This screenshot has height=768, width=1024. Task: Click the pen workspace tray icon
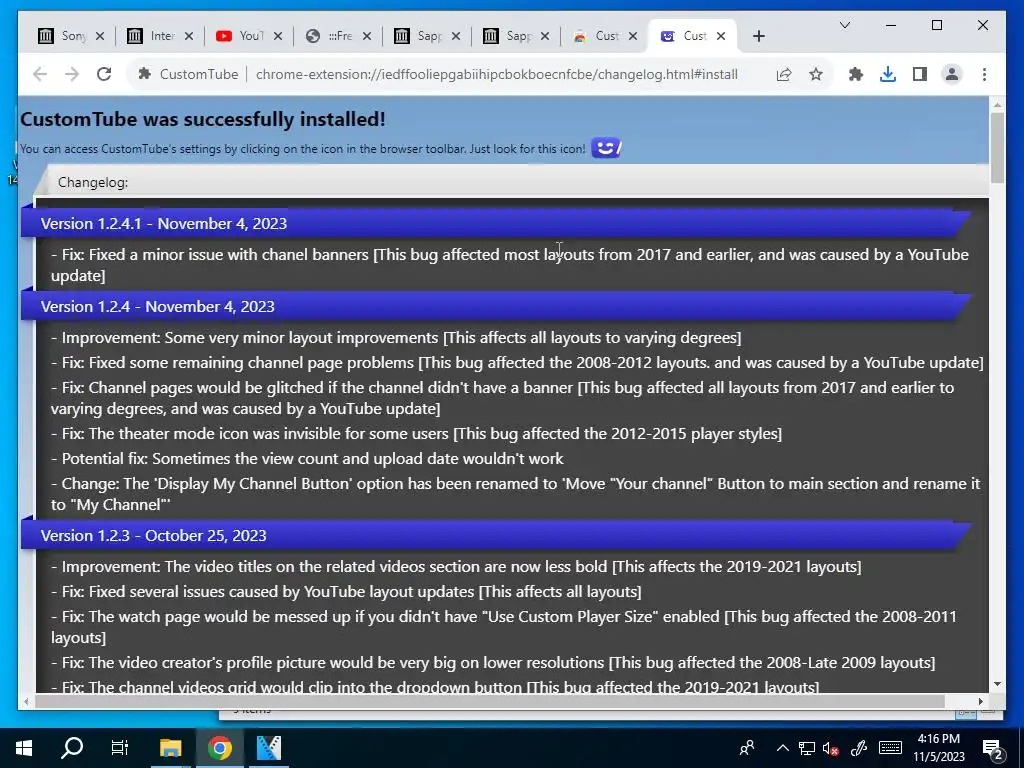[859, 748]
